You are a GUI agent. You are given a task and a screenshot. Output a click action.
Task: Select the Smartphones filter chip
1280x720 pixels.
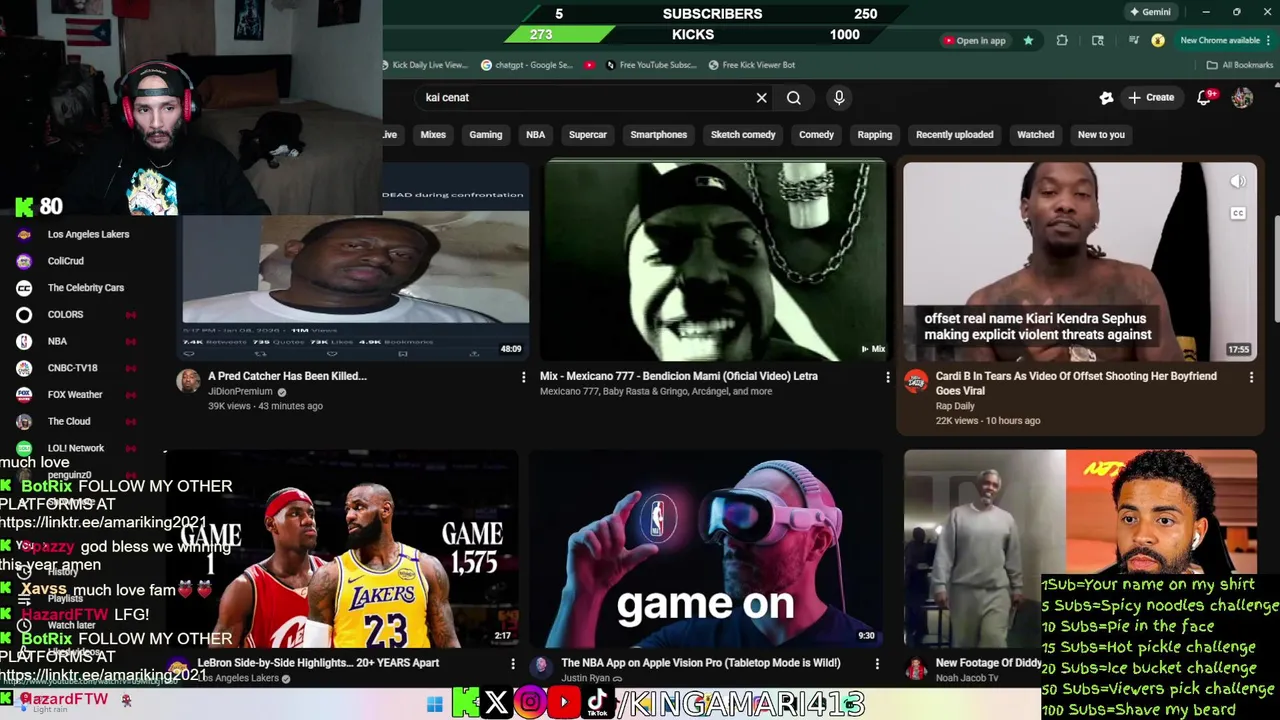click(x=659, y=134)
